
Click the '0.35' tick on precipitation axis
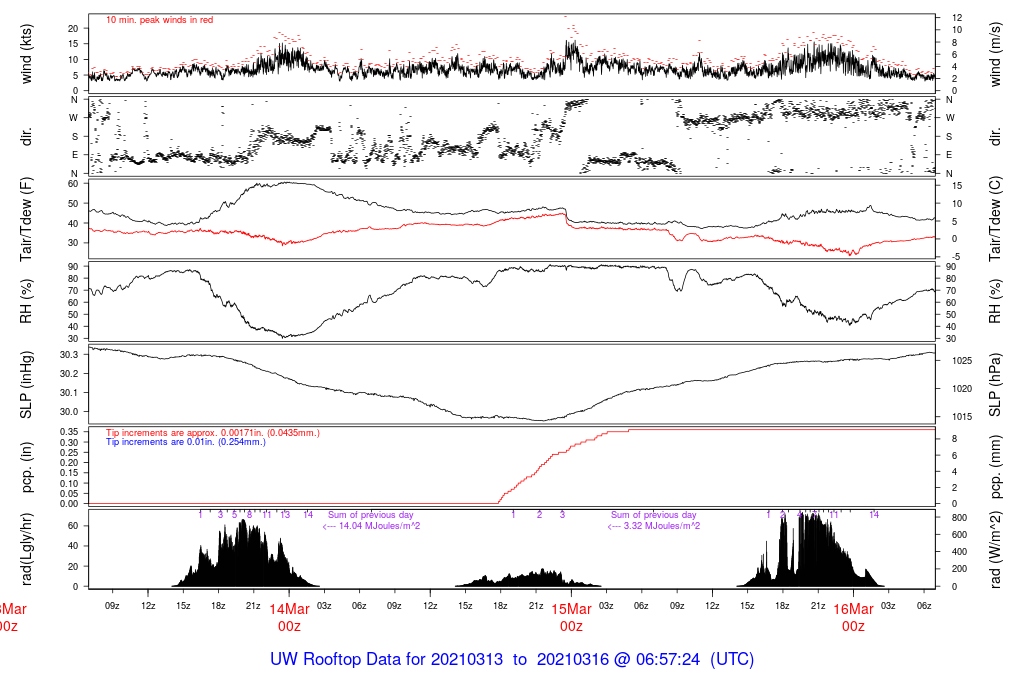(69, 432)
